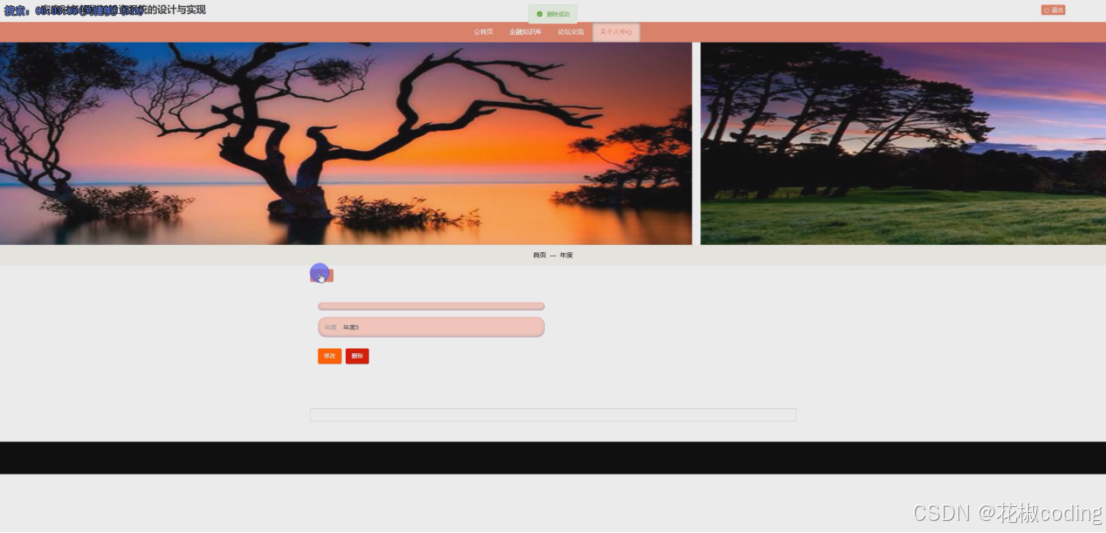Click the red 删除 delete button
This screenshot has width=1106, height=533.
click(357, 356)
